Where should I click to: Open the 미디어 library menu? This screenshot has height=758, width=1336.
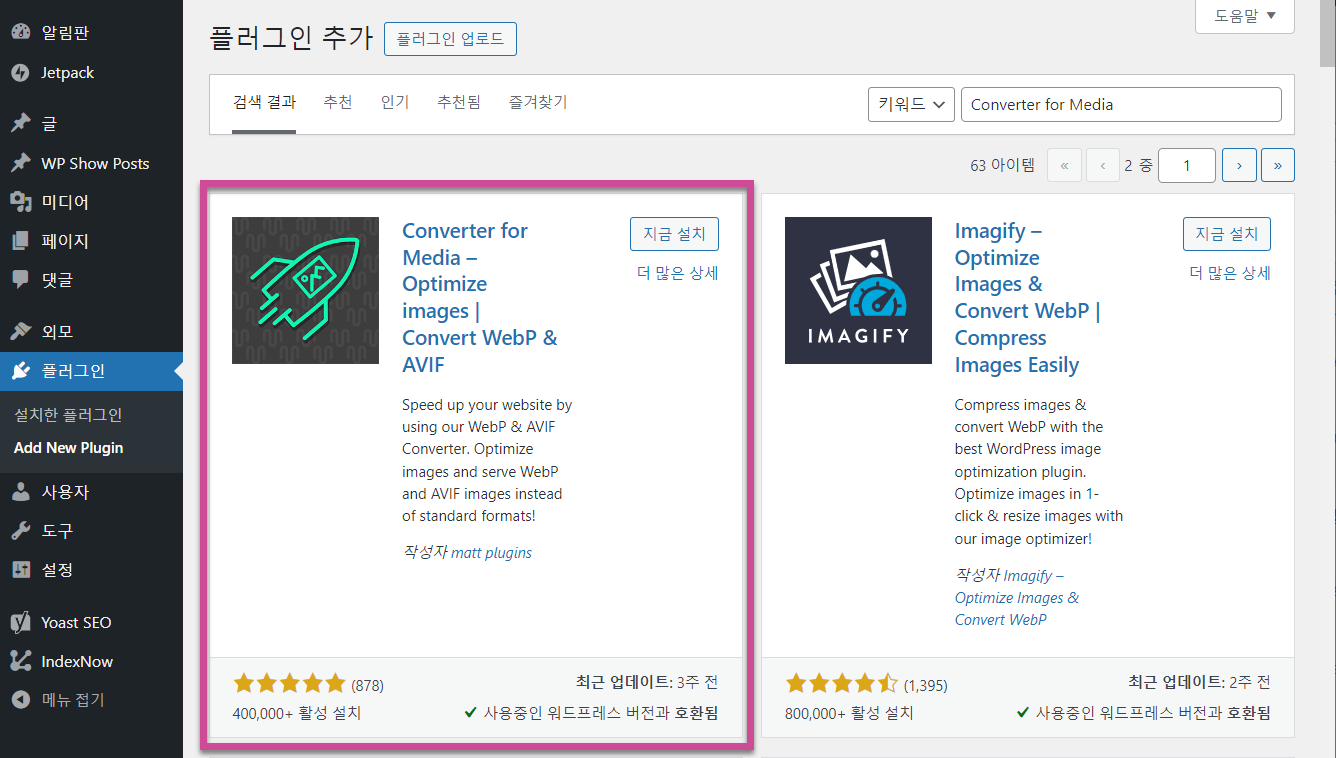[91, 202]
